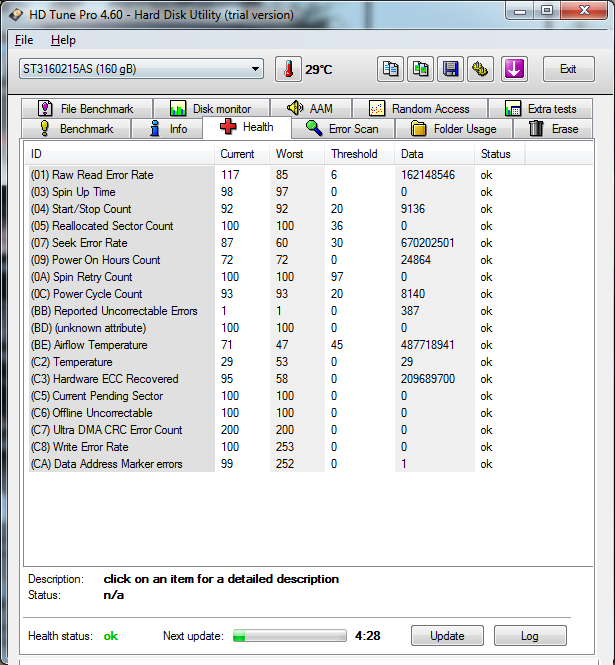Open the Info tab
This screenshot has width=615, height=665.
[167, 129]
